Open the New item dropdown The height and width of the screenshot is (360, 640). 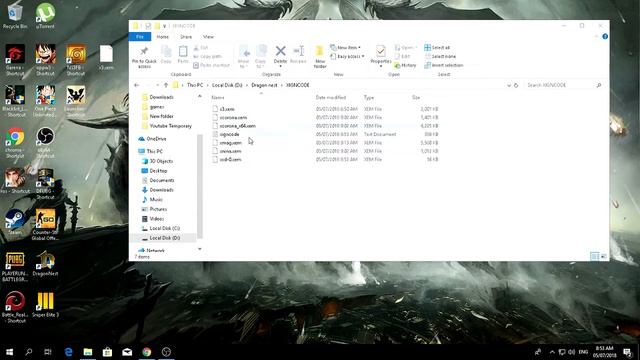point(345,48)
